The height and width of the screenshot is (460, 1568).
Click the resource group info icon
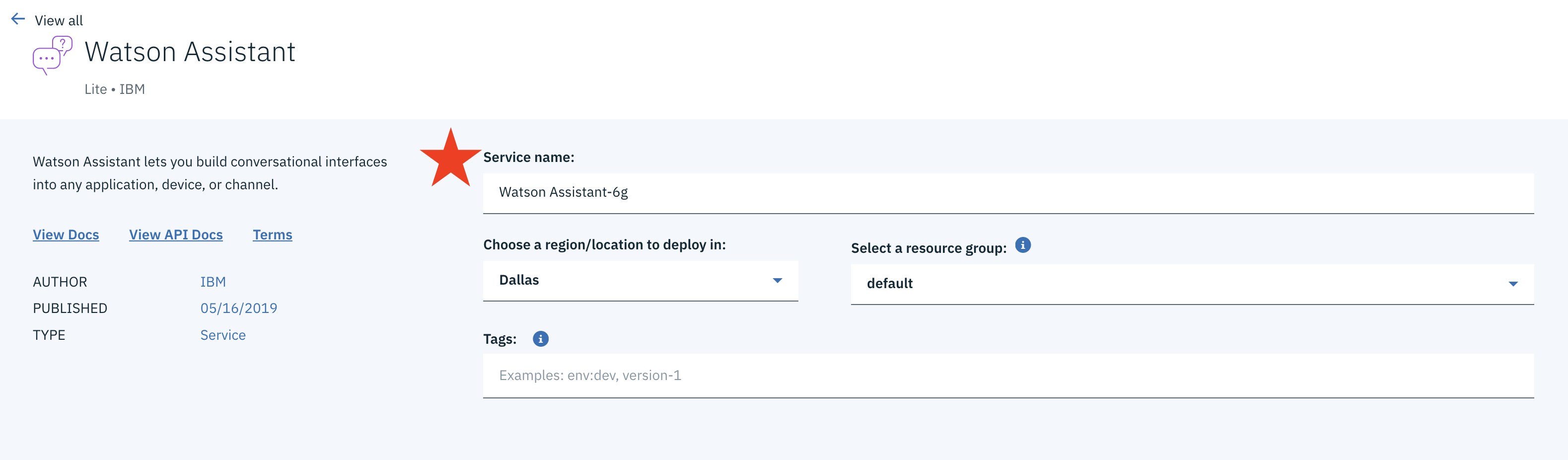pos(1023,245)
